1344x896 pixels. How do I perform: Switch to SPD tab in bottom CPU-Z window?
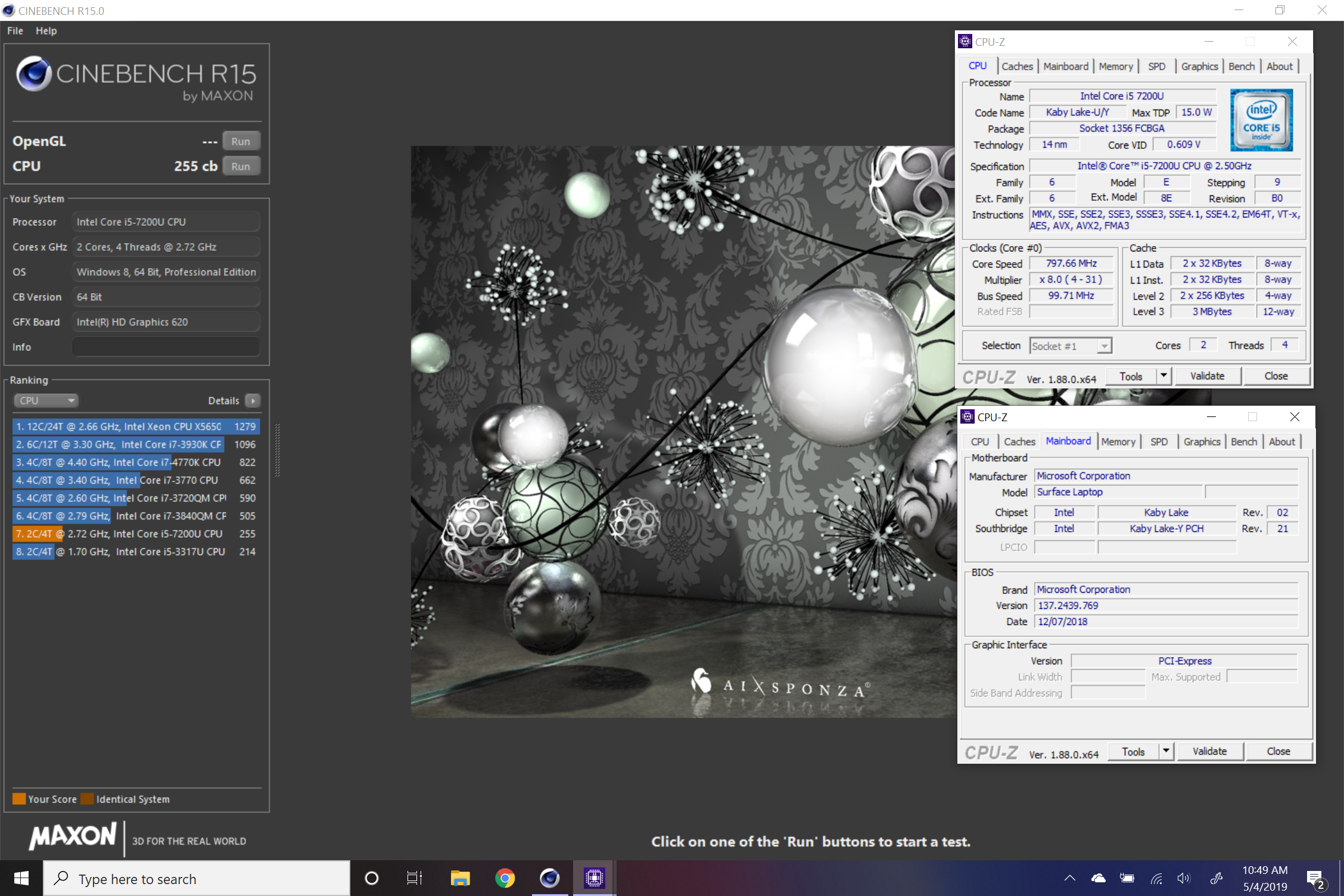[x=1159, y=441]
